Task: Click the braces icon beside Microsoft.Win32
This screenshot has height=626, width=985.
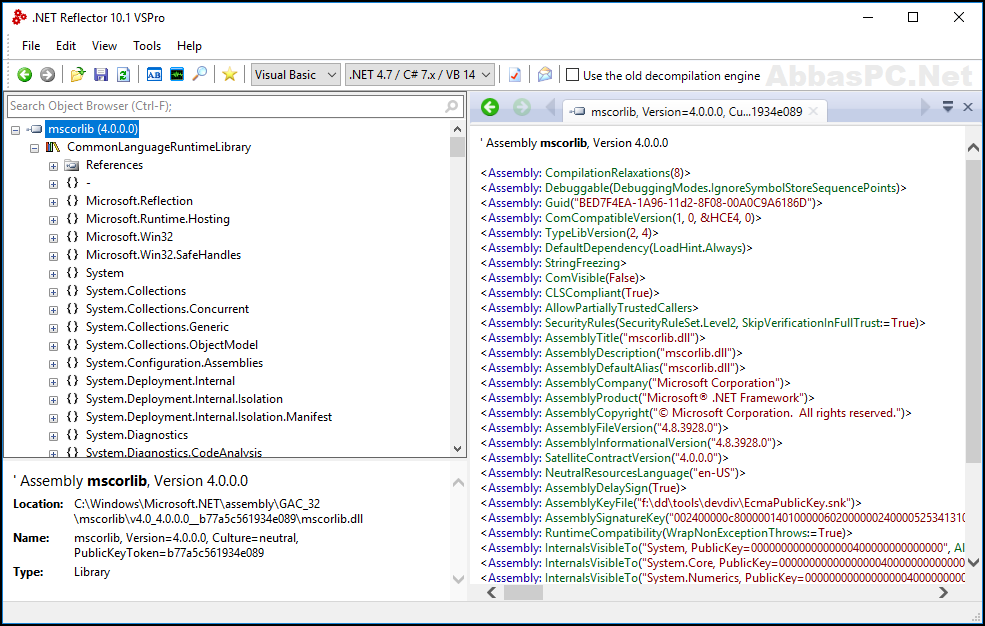Action: pos(72,237)
